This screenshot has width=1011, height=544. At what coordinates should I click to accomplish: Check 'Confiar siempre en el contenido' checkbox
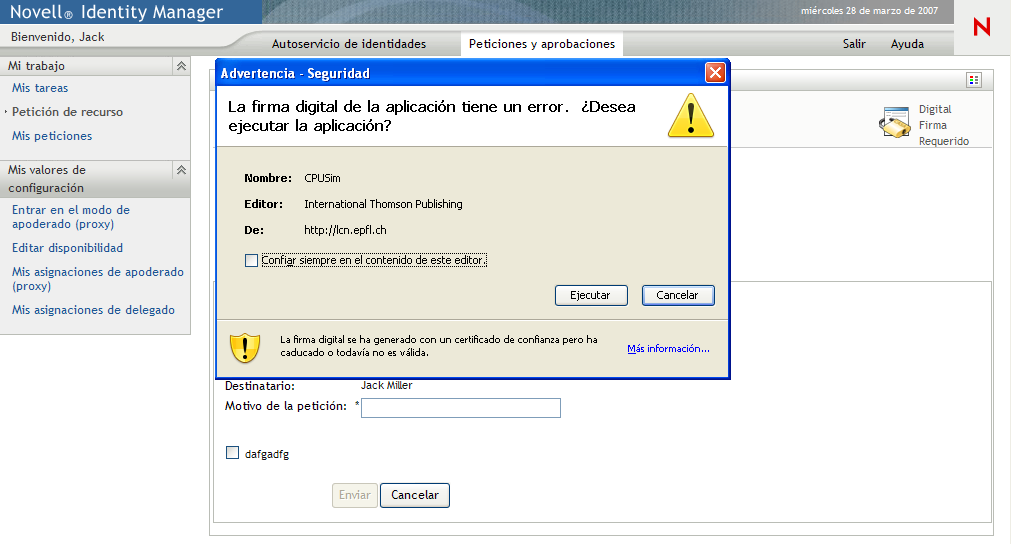pyautogui.click(x=251, y=260)
